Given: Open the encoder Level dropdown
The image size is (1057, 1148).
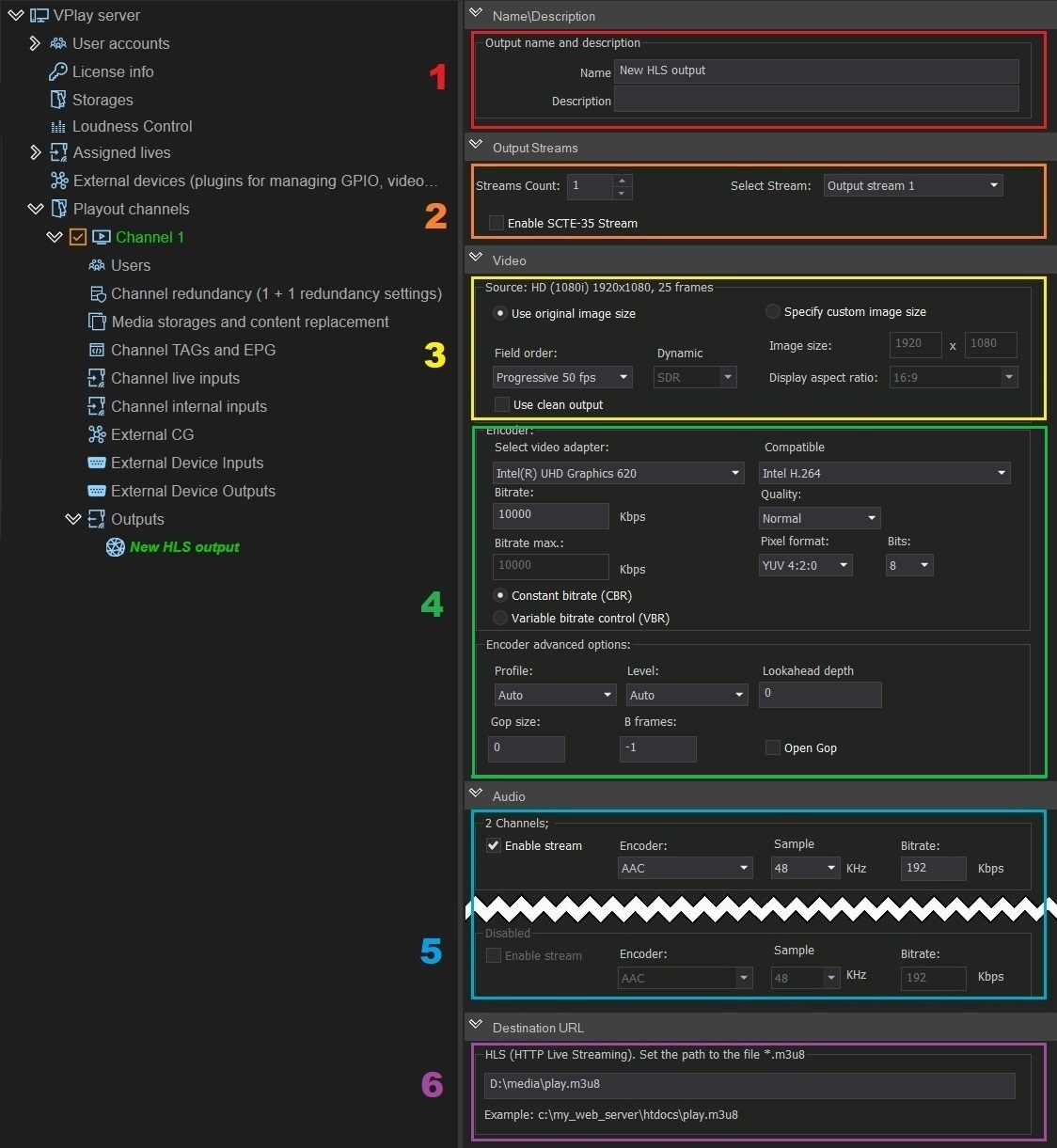Looking at the screenshot, I should tap(687, 695).
